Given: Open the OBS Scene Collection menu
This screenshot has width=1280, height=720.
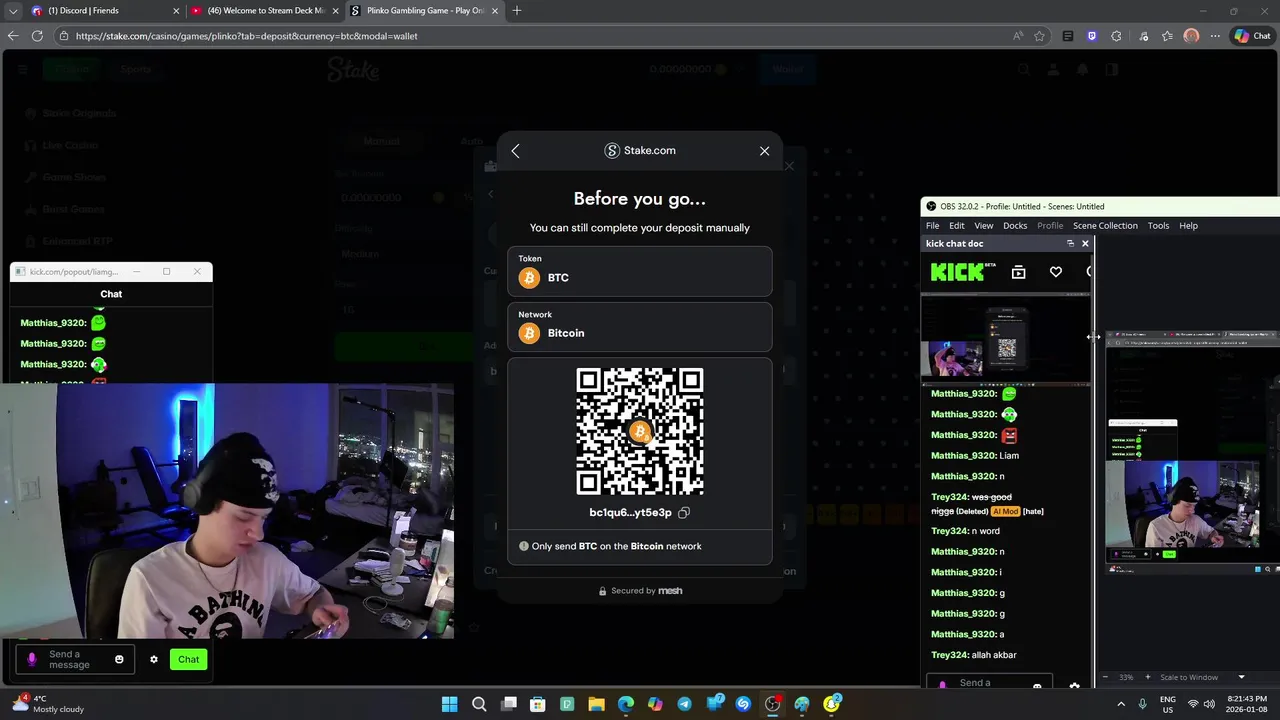Looking at the screenshot, I should click(1105, 226).
